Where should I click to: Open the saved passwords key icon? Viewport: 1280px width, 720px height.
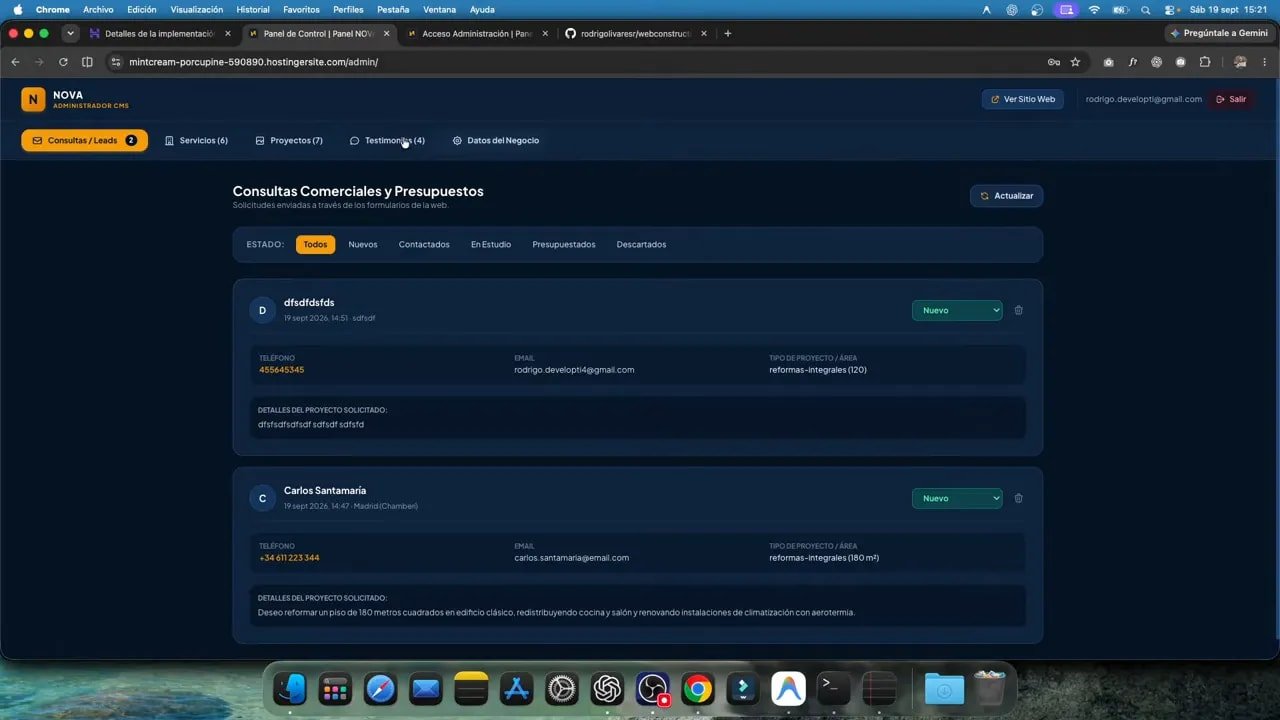1053,62
